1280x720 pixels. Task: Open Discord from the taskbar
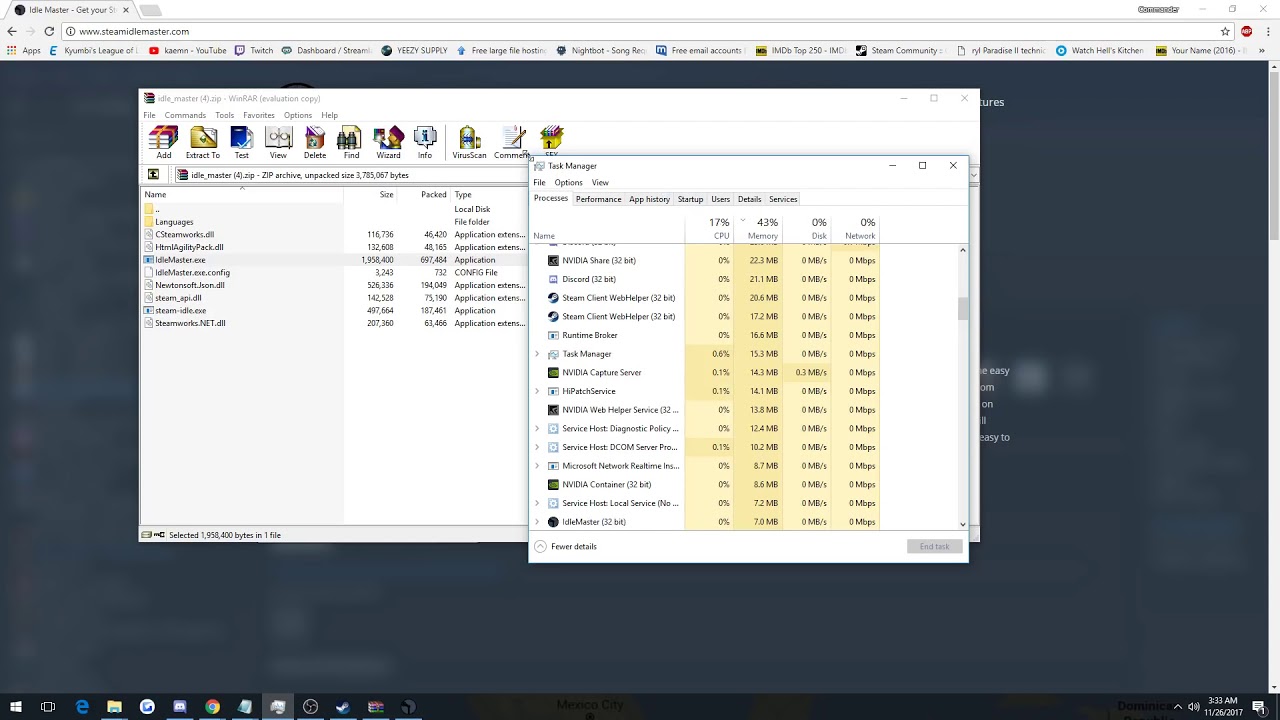(180, 707)
